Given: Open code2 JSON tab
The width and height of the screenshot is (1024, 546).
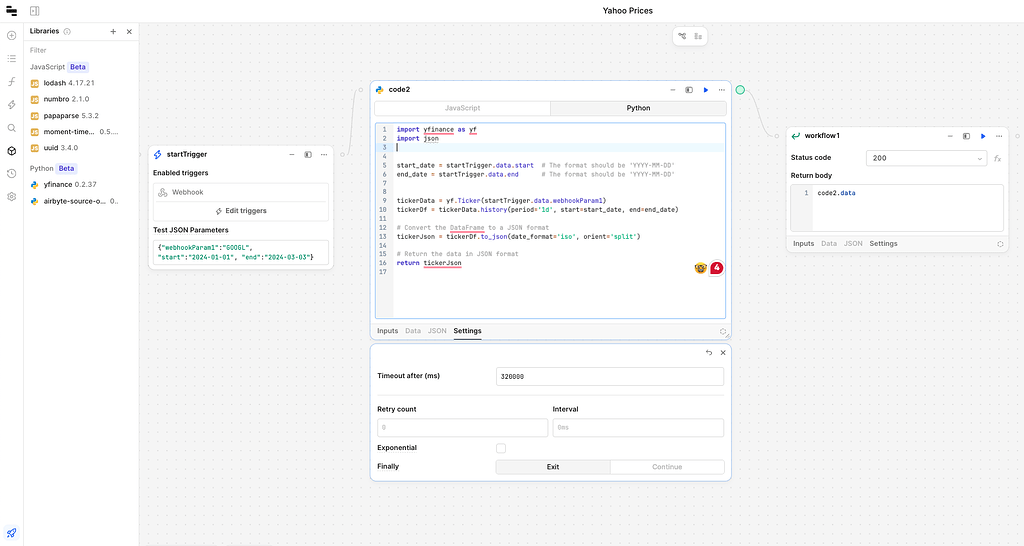Looking at the screenshot, I should pos(437,331).
